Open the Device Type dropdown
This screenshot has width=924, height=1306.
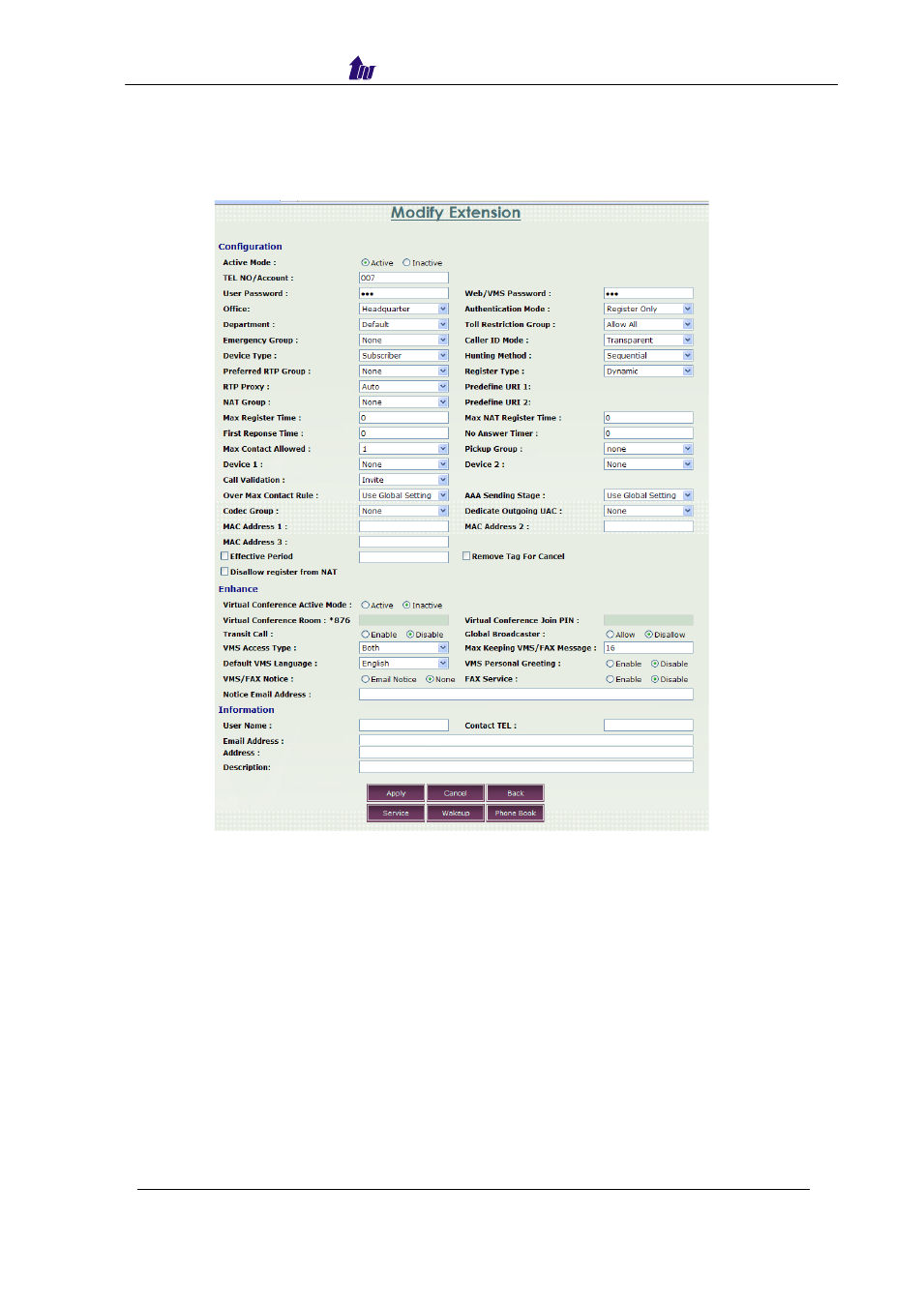click(x=403, y=355)
